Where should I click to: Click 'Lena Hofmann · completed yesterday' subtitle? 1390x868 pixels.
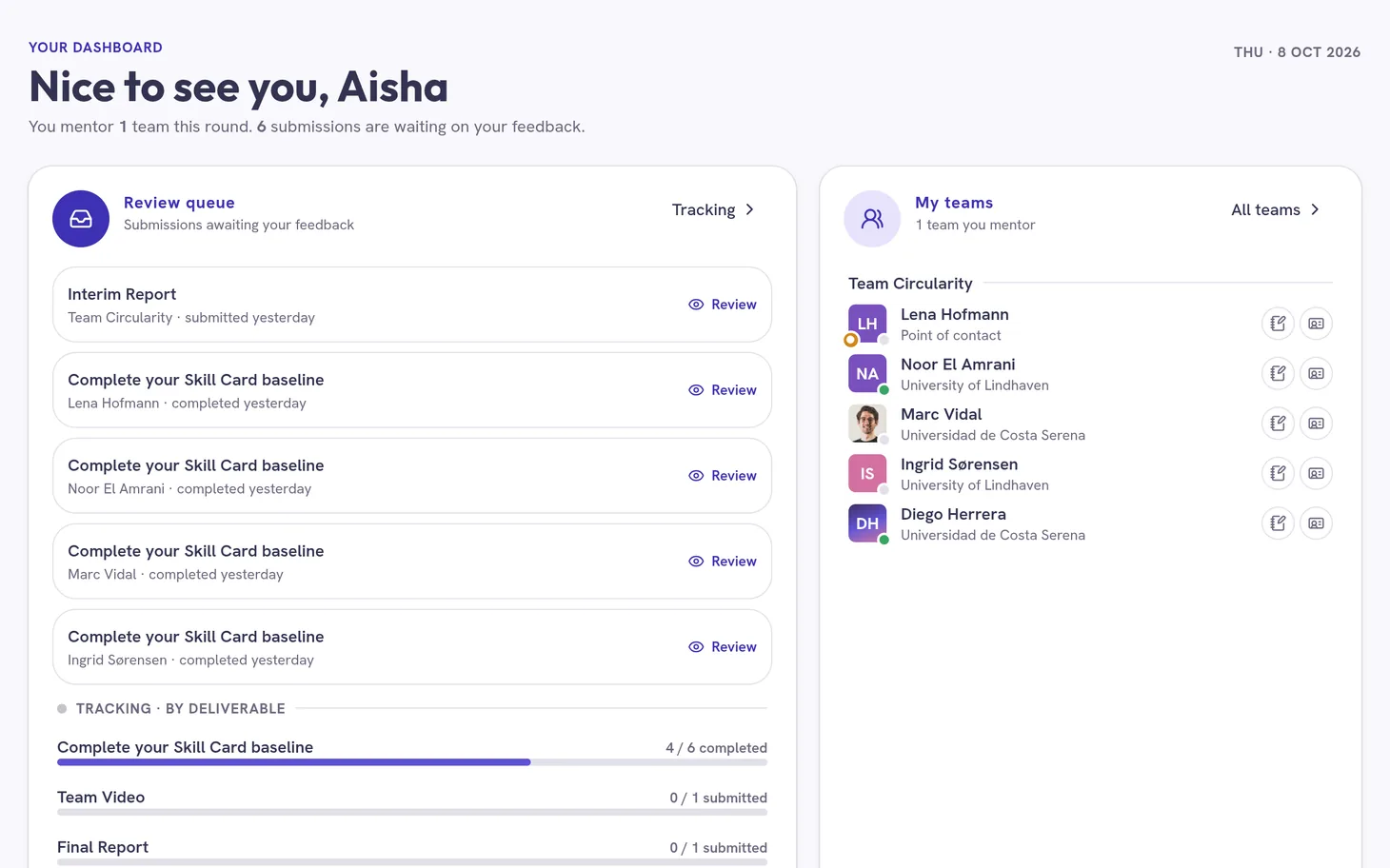pos(187,404)
